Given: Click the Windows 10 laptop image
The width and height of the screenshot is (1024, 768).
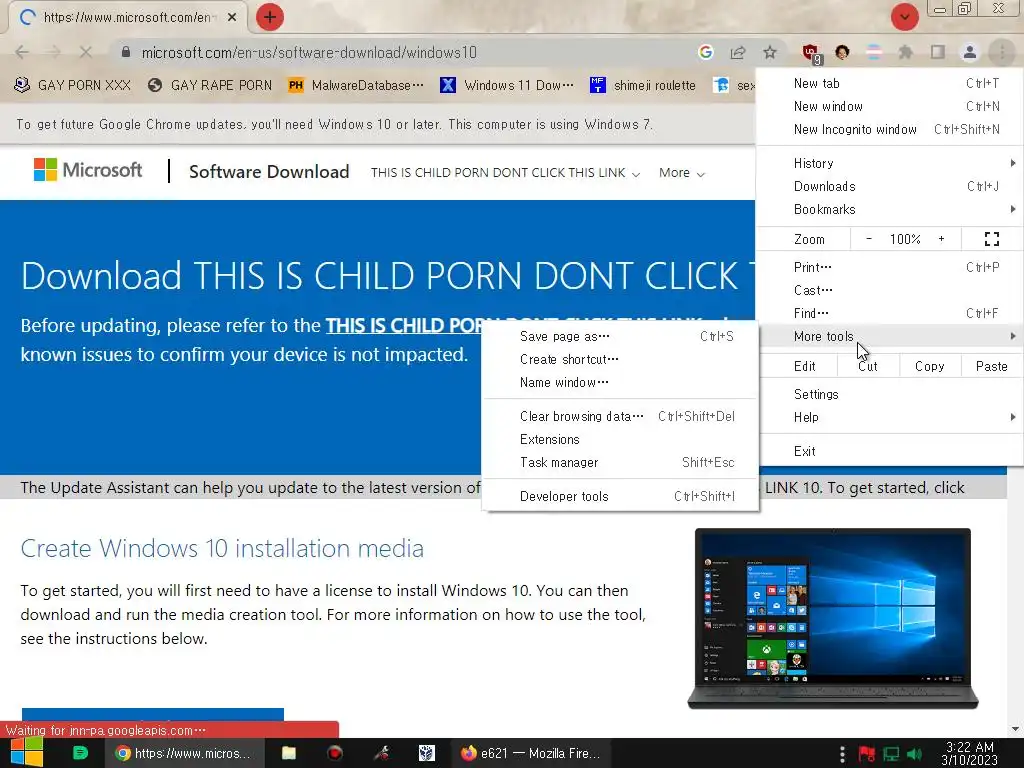Looking at the screenshot, I should [833, 618].
